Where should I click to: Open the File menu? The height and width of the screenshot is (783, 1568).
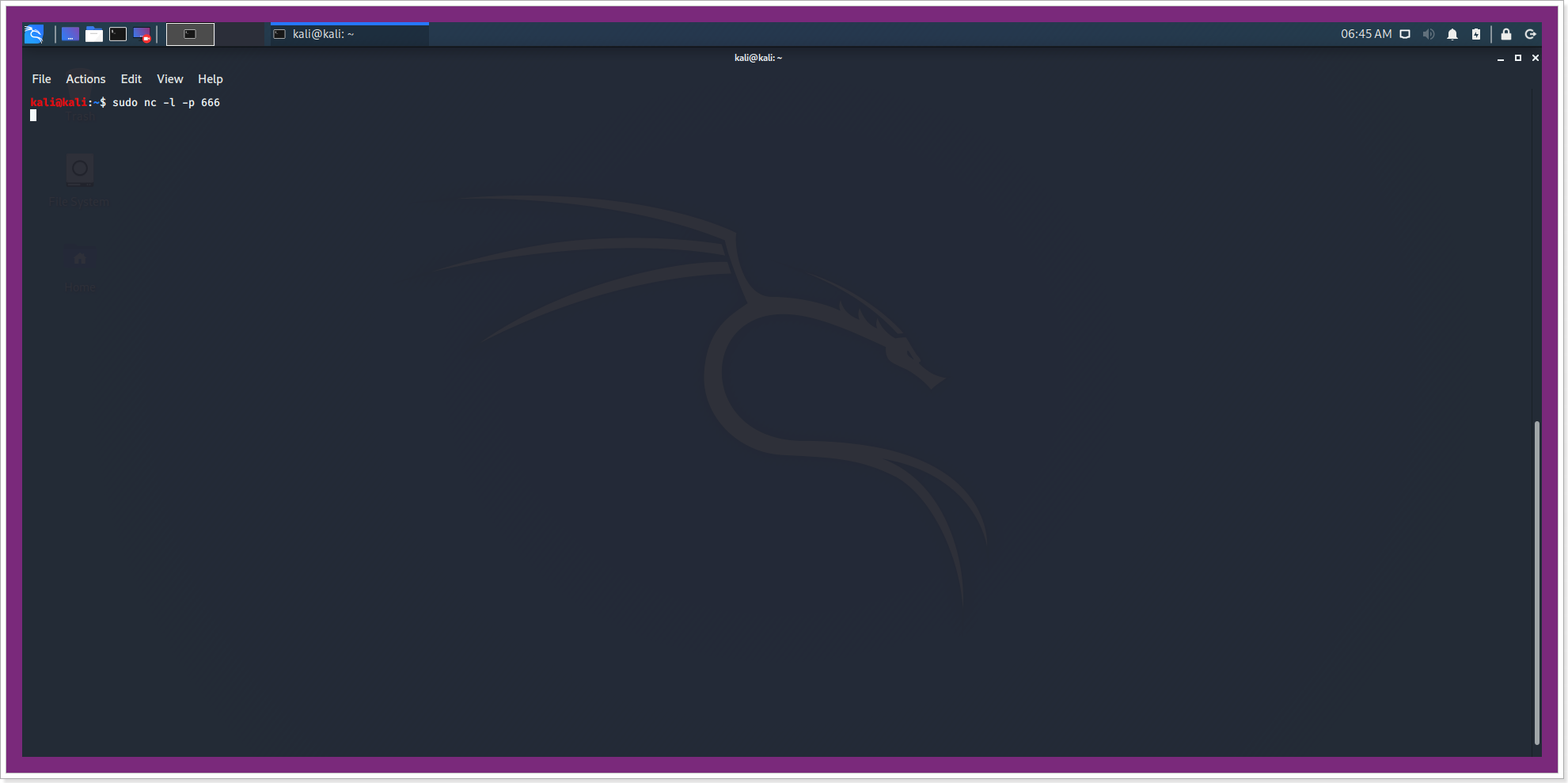[41, 79]
